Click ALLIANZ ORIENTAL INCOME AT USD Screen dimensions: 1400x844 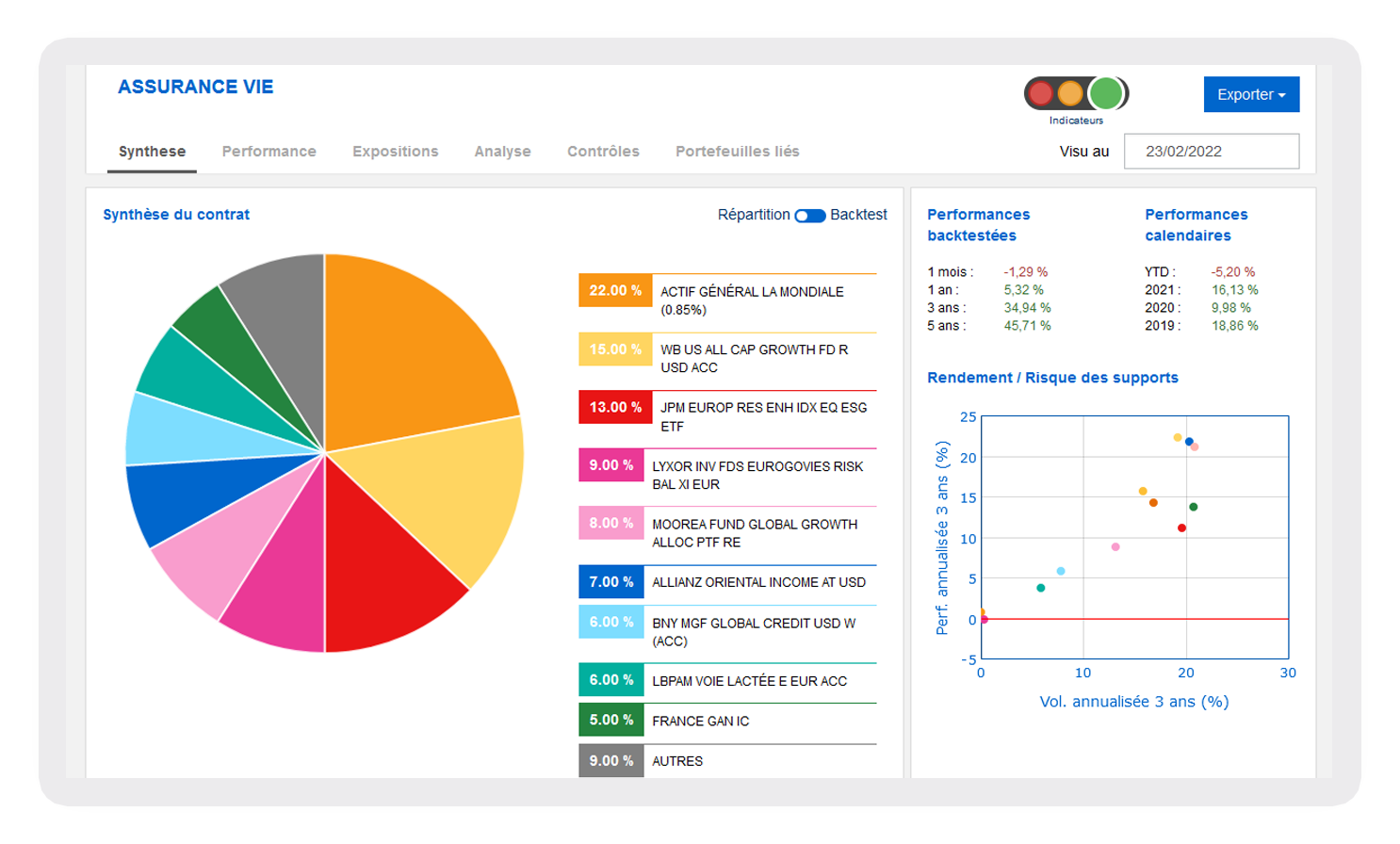click(x=758, y=582)
